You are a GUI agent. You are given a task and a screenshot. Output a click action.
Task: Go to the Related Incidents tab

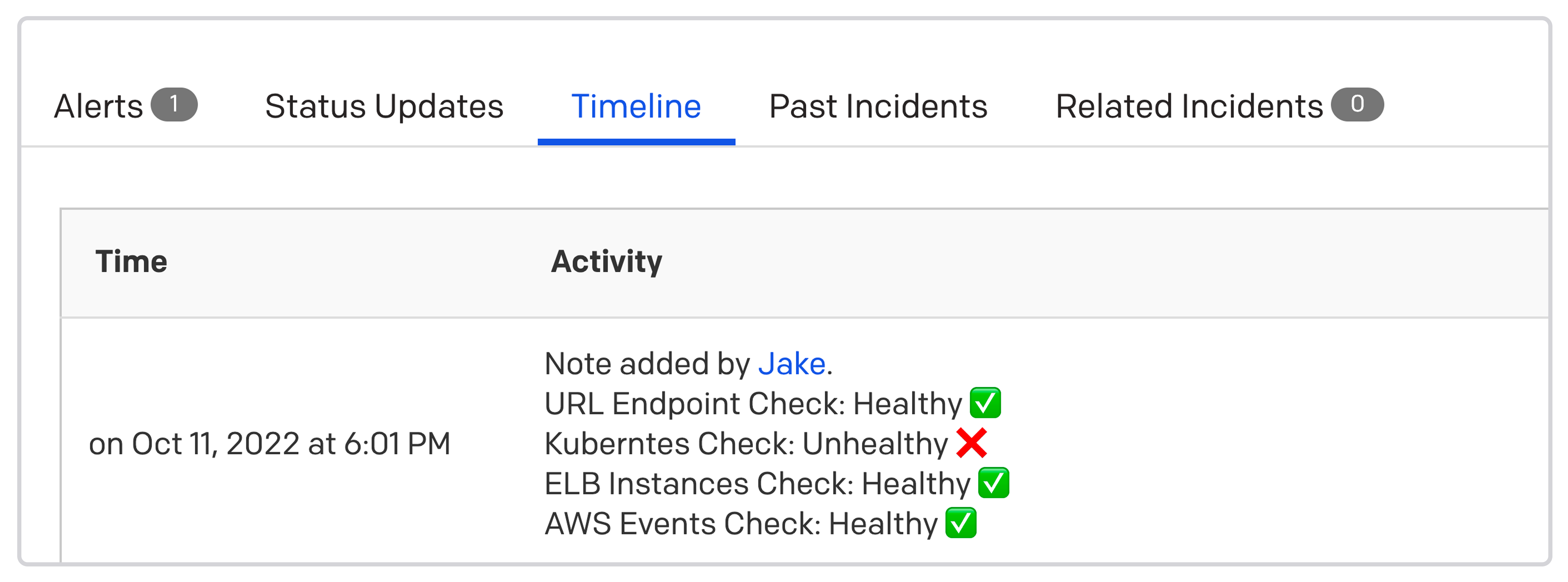(1219, 106)
